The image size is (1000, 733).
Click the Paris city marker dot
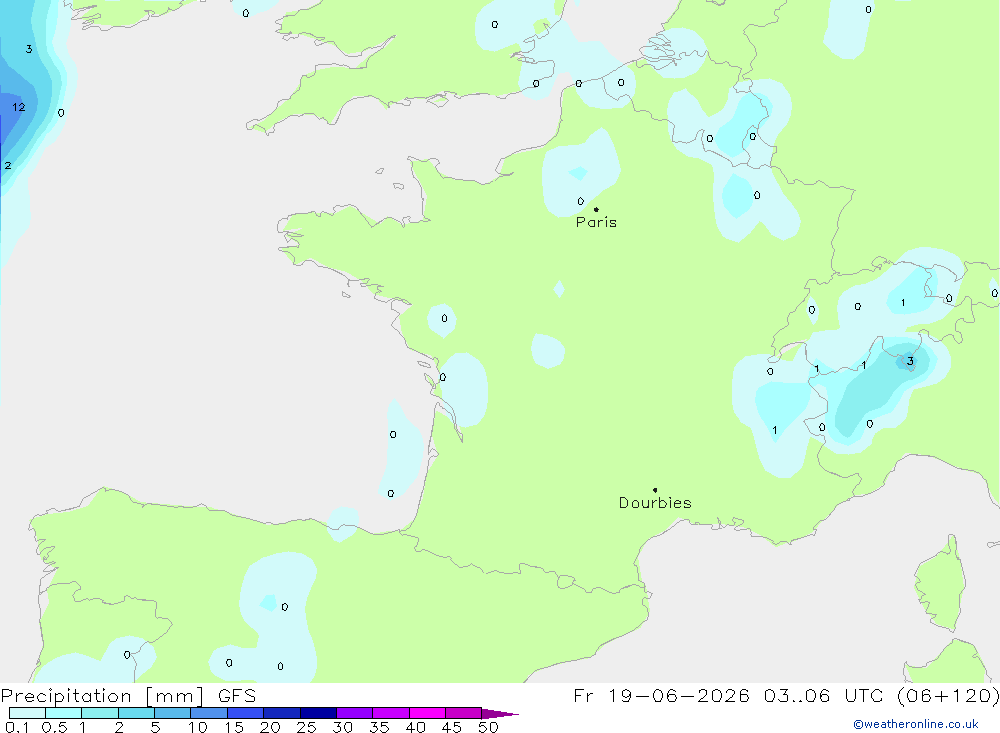tap(596, 209)
